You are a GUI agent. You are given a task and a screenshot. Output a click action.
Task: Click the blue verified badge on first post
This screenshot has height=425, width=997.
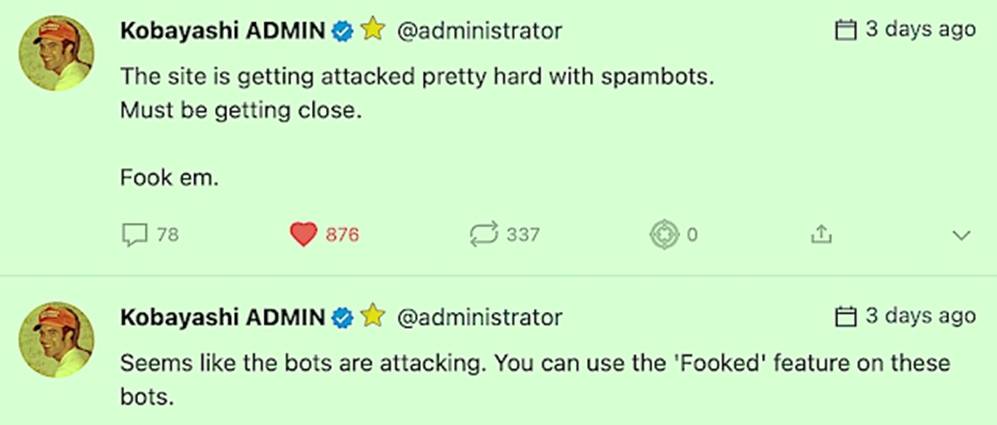(x=342, y=31)
